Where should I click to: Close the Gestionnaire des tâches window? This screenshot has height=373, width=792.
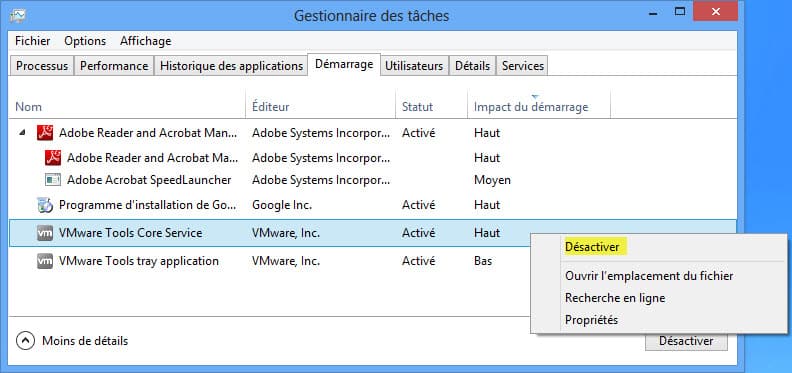tap(715, 11)
